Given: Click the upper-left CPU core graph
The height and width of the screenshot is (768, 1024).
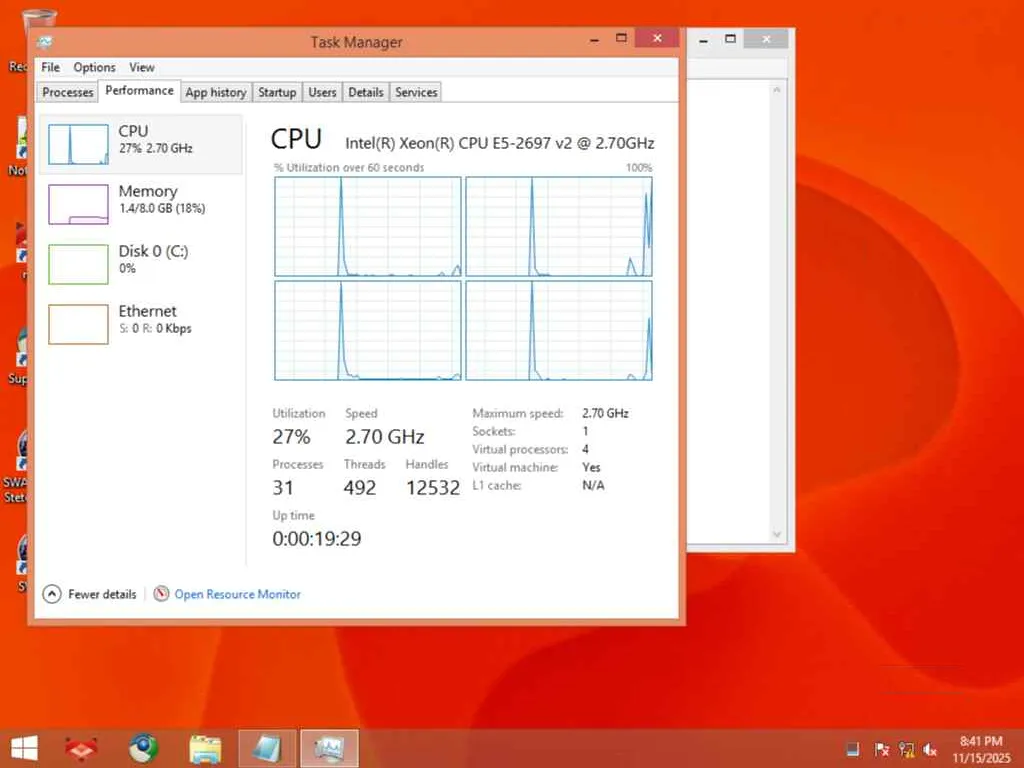Looking at the screenshot, I should 368,227.
